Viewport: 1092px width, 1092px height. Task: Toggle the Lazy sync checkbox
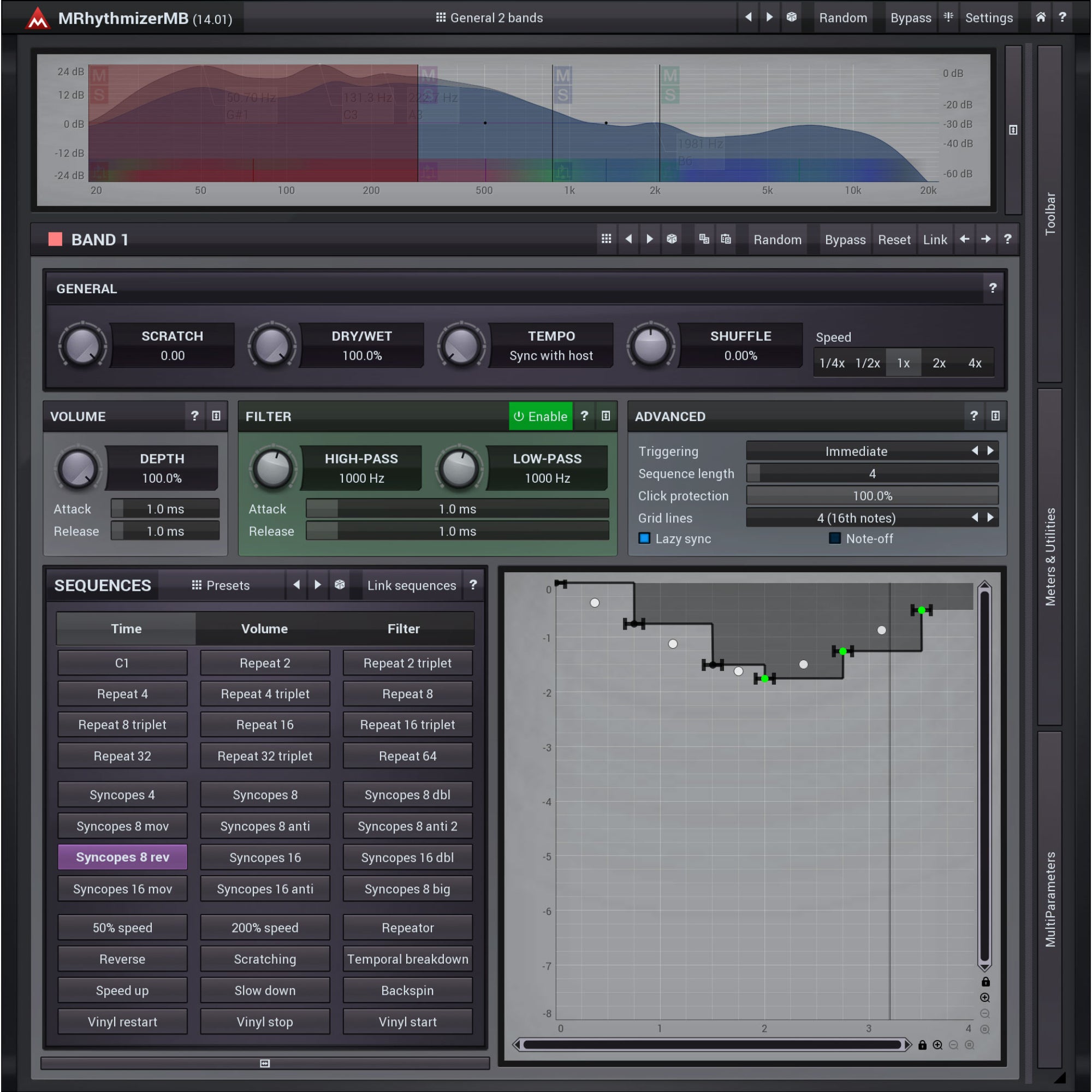tap(644, 538)
